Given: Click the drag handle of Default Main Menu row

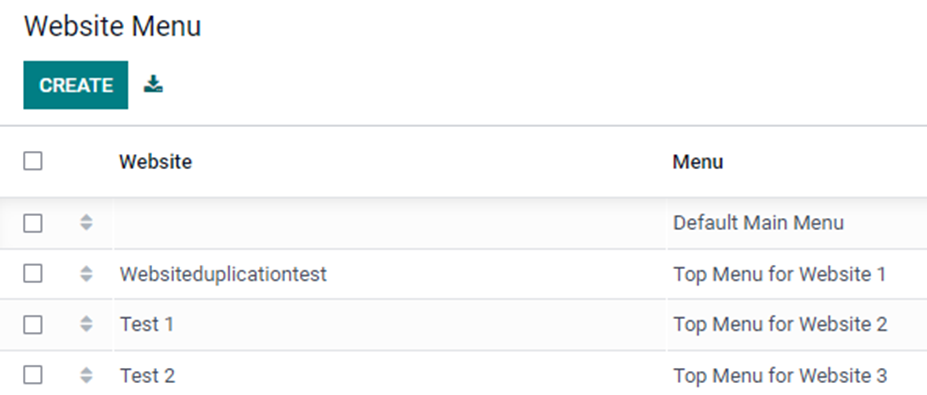Looking at the screenshot, I should point(86,223).
